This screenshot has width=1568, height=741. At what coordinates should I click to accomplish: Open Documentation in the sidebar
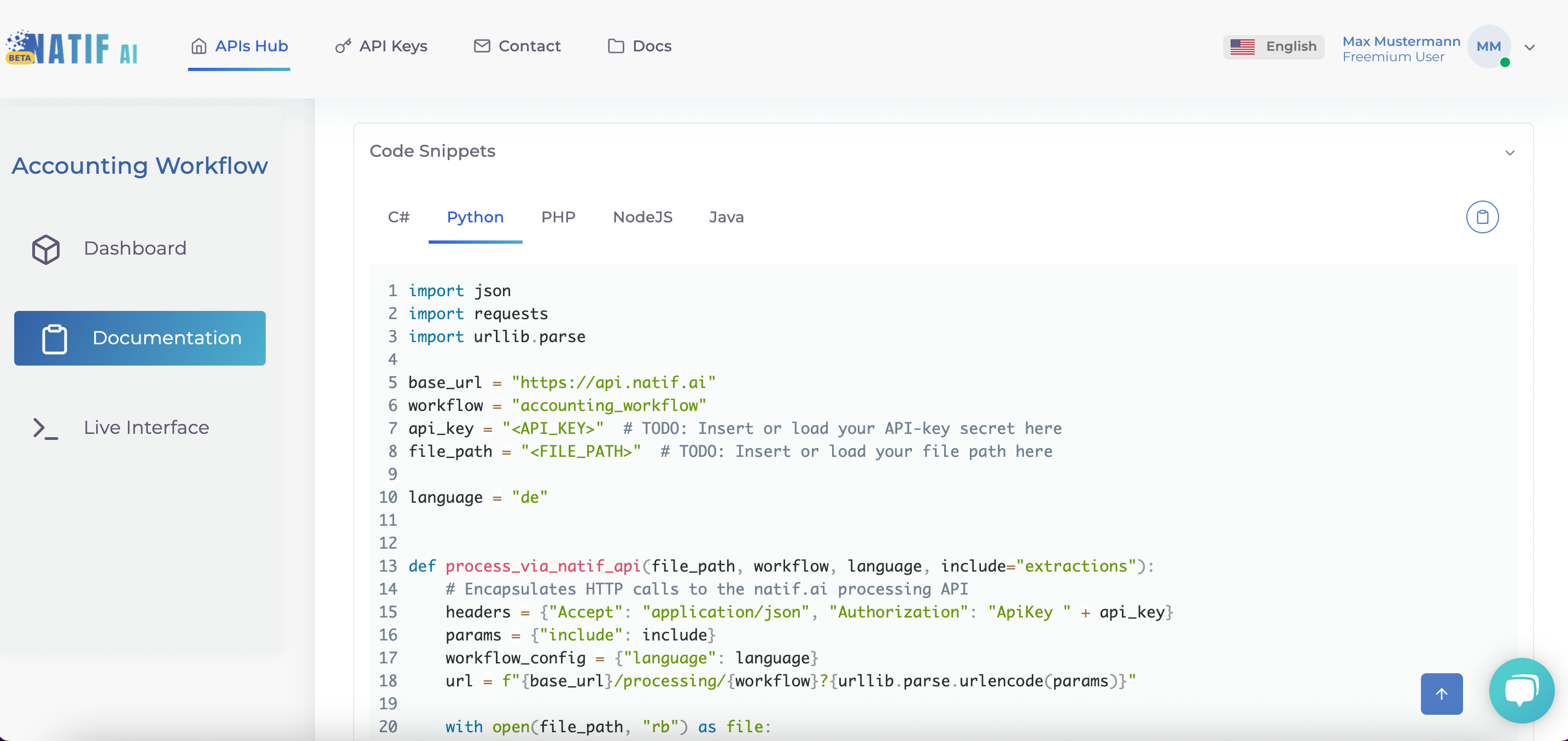coord(139,338)
